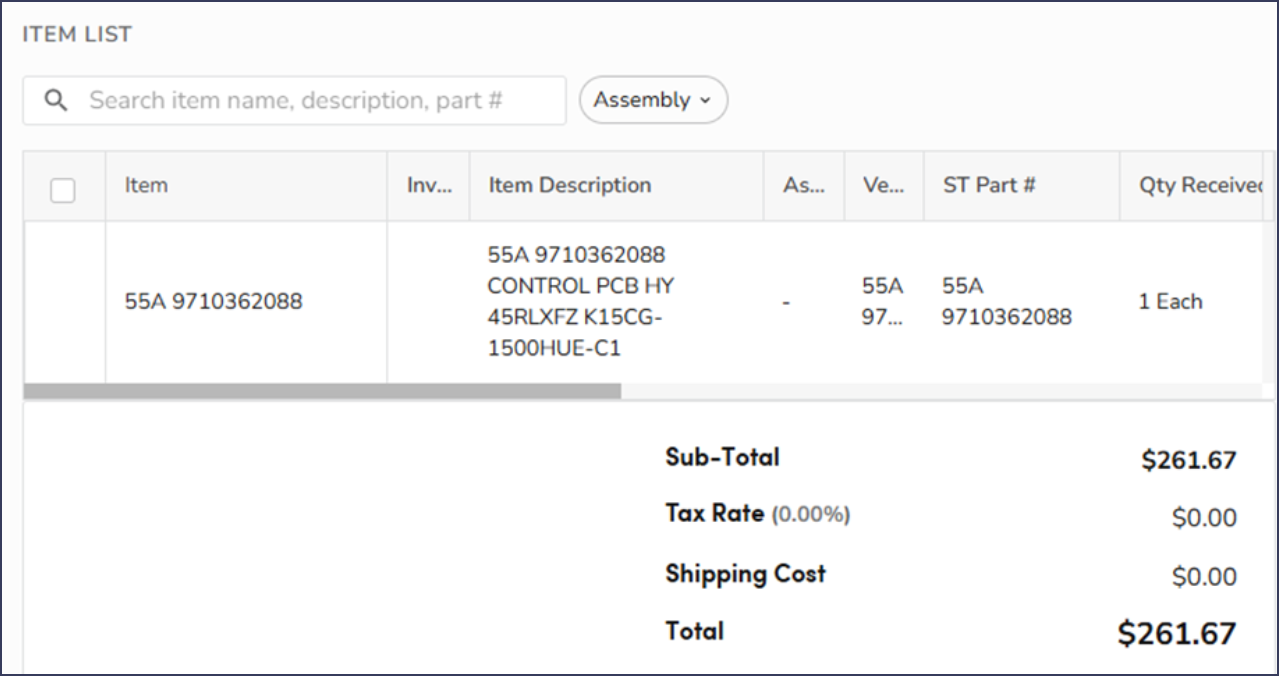Click the Sub-Total label

coord(722,457)
